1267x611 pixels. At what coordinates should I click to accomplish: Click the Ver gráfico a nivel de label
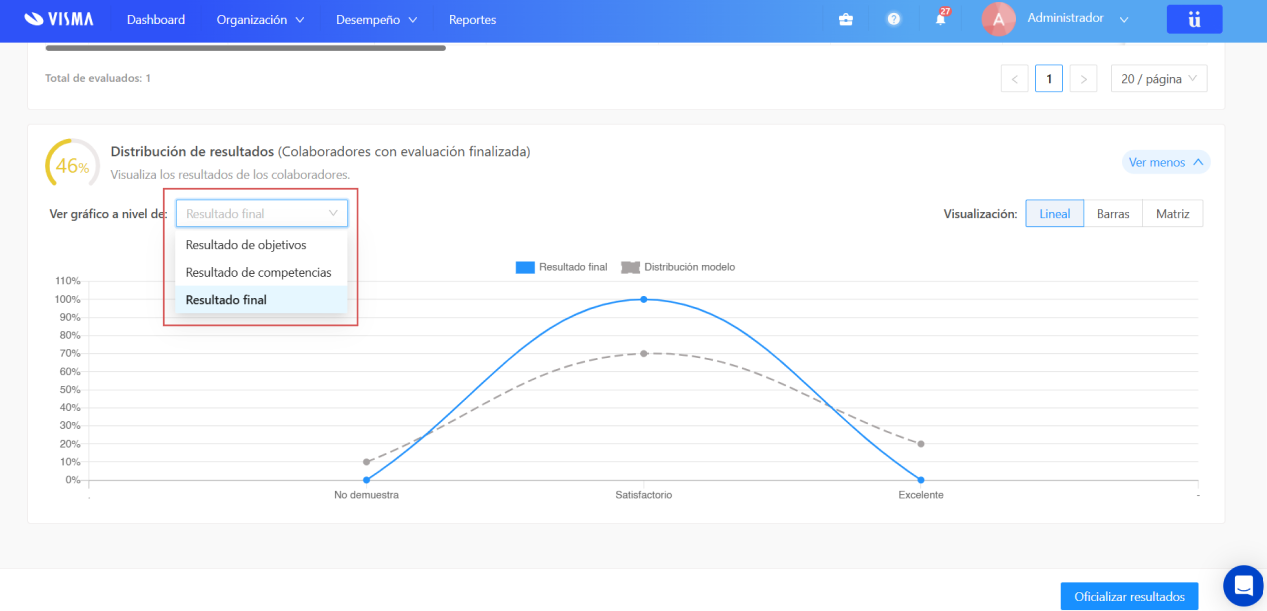(108, 214)
